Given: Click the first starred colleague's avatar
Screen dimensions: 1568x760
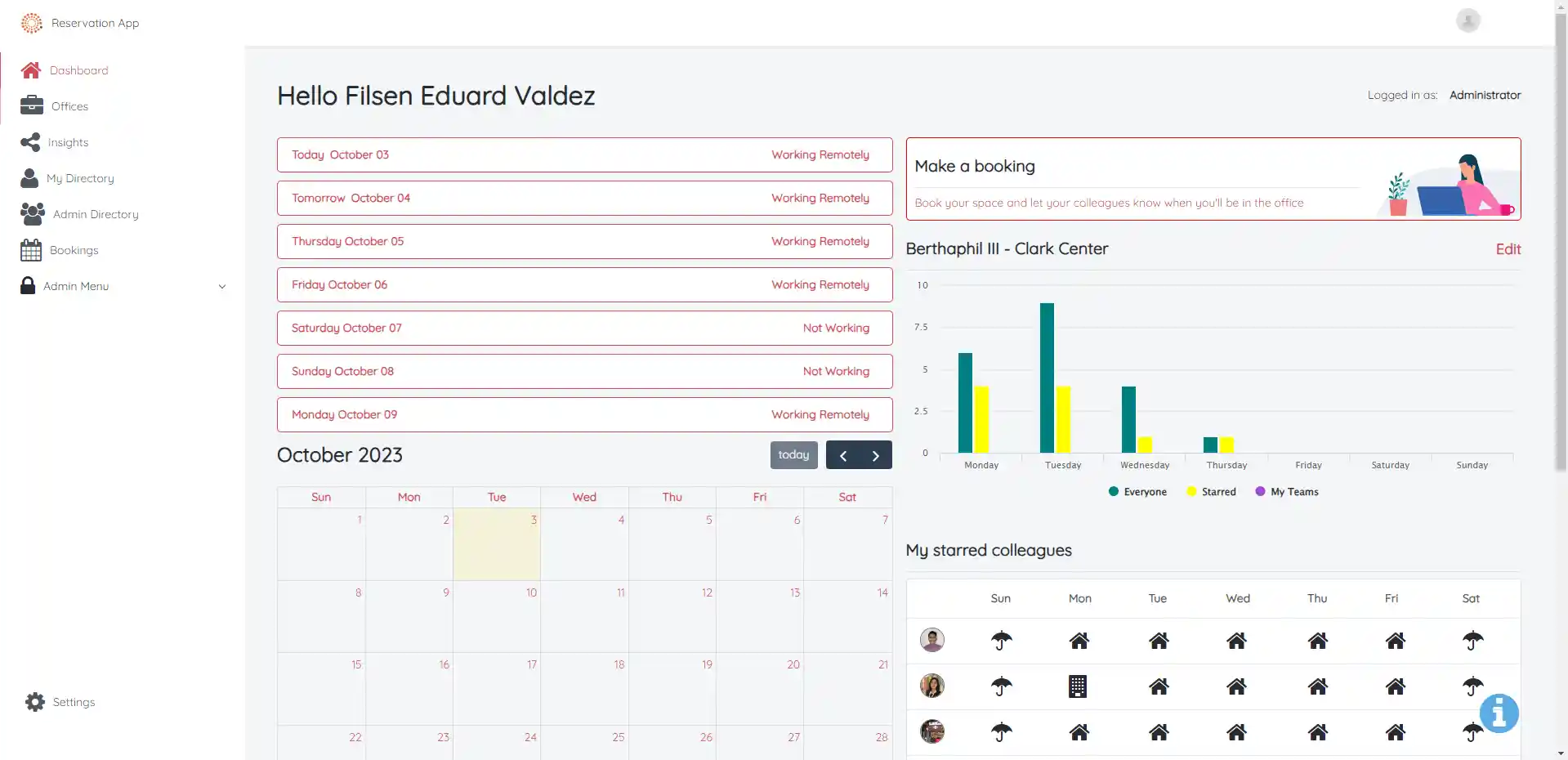Looking at the screenshot, I should 932,640.
